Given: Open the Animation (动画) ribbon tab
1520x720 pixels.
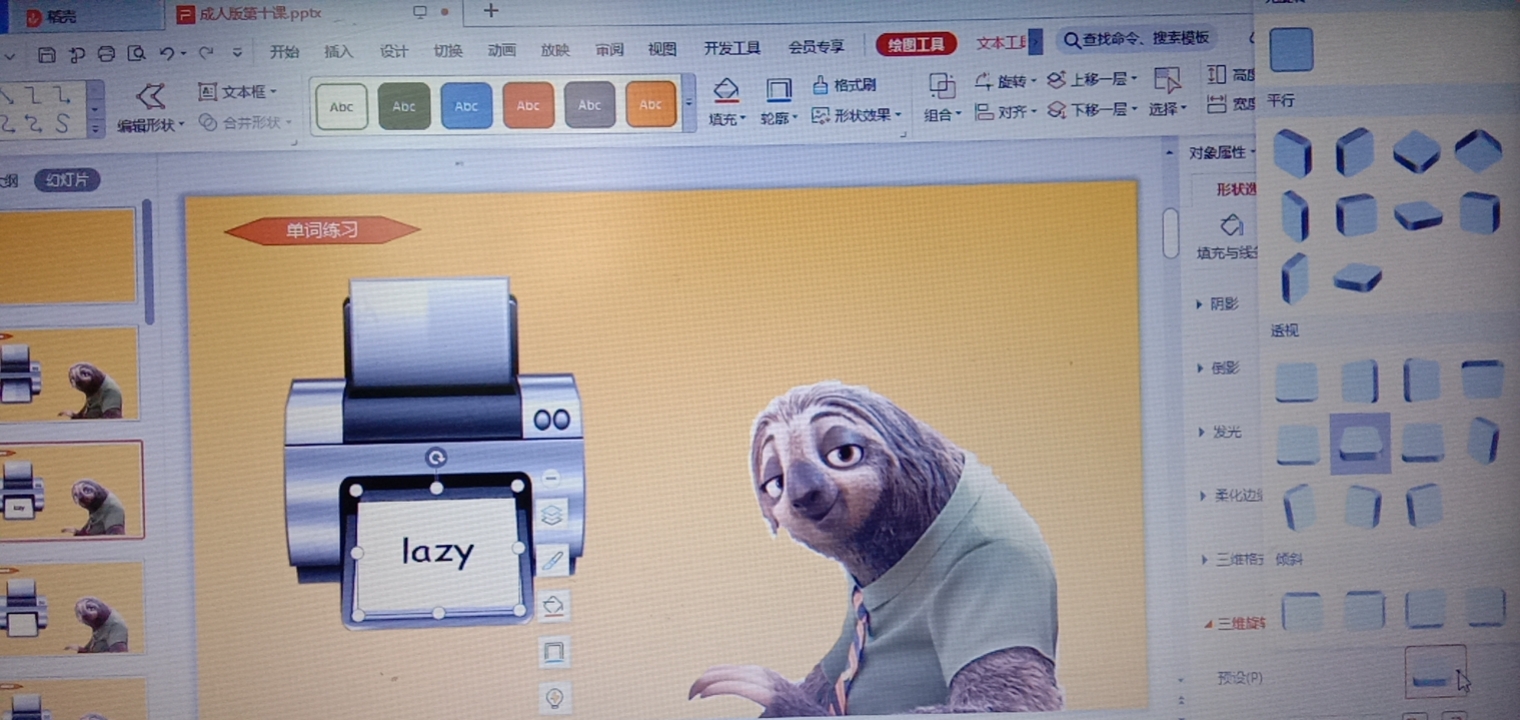Looking at the screenshot, I should [x=501, y=50].
